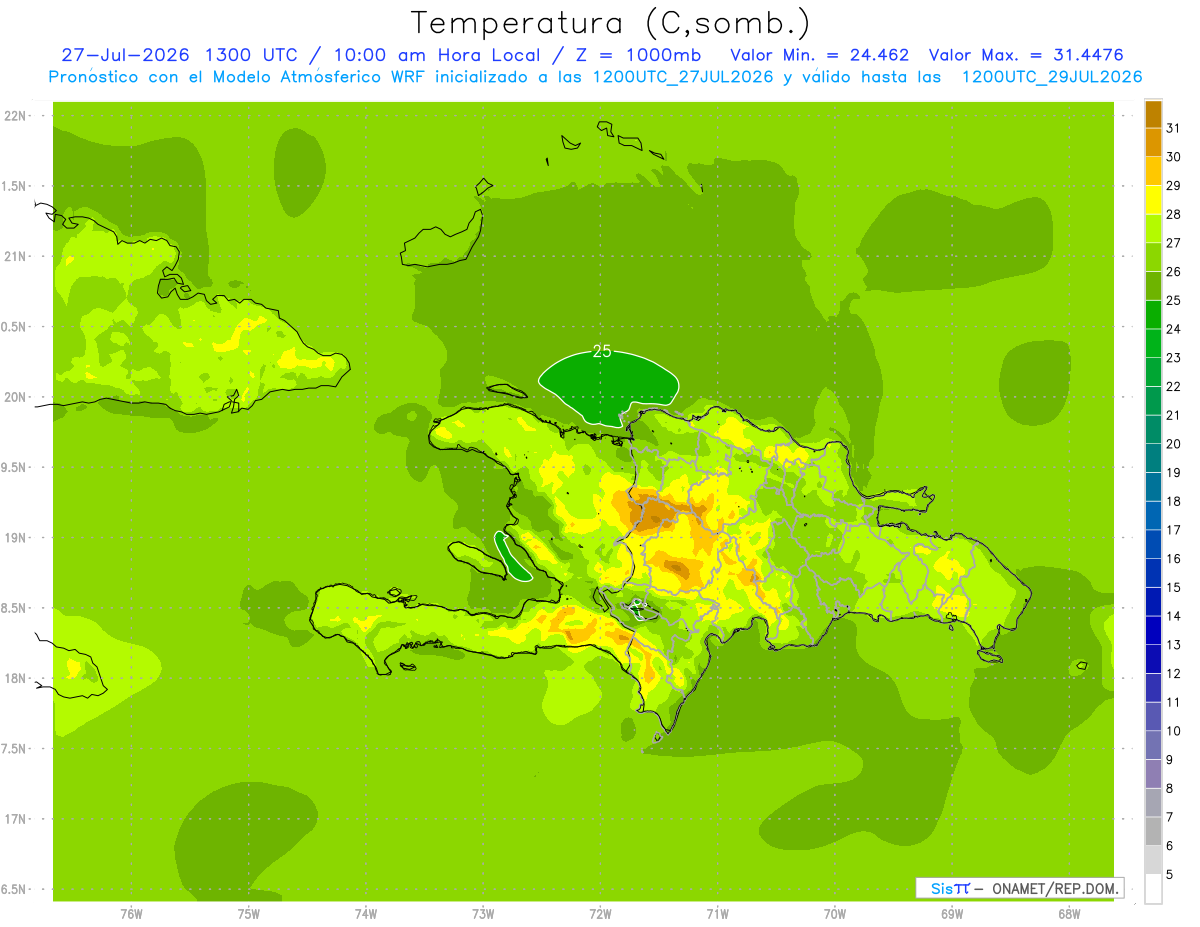Click "Valor Min. = 24.462" in header
Screen dimensions: 1200x927
point(819,54)
